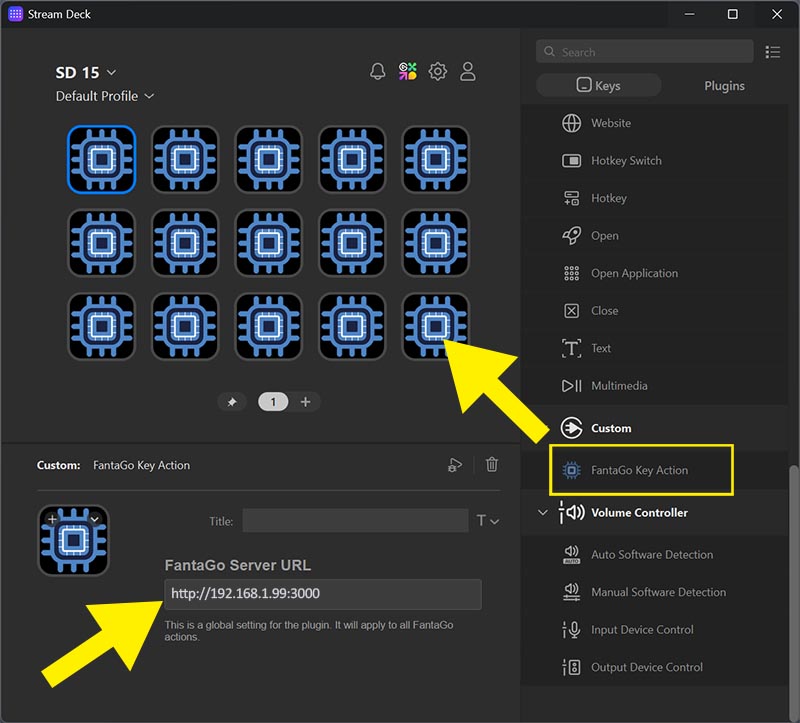Click the FantaGo Server URL field
Image resolution: width=800 pixels, height=723 pixels.
click(322, 594)
